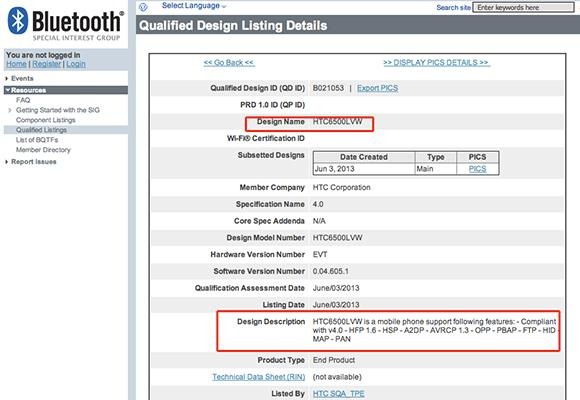Click the PICS column header

coord(478,157)
